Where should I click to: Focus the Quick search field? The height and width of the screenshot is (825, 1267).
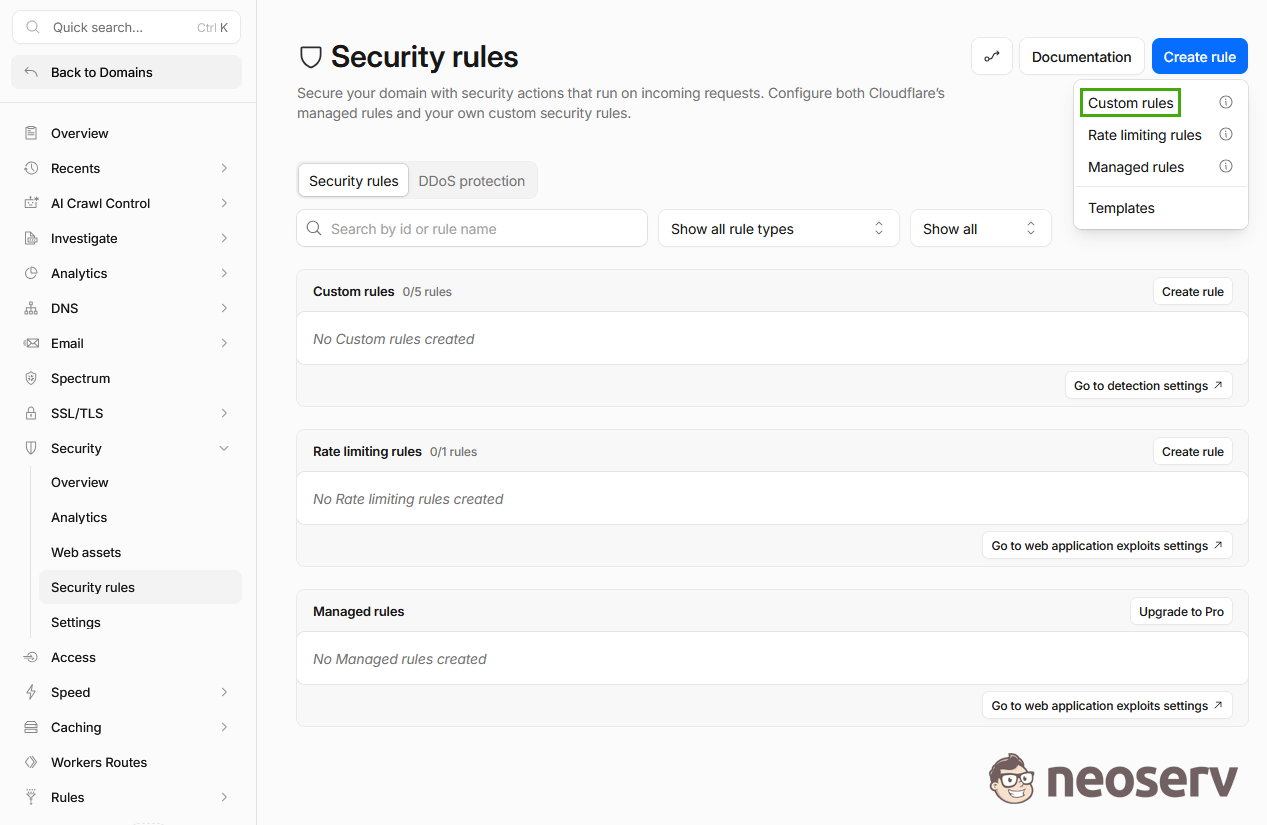[x=127, y=27]
